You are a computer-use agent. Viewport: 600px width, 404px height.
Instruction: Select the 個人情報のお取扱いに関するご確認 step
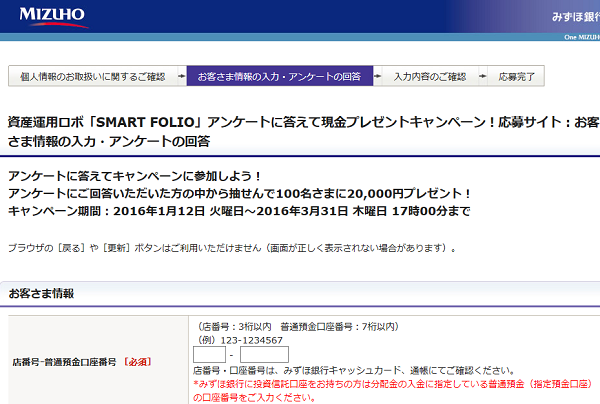93,77
